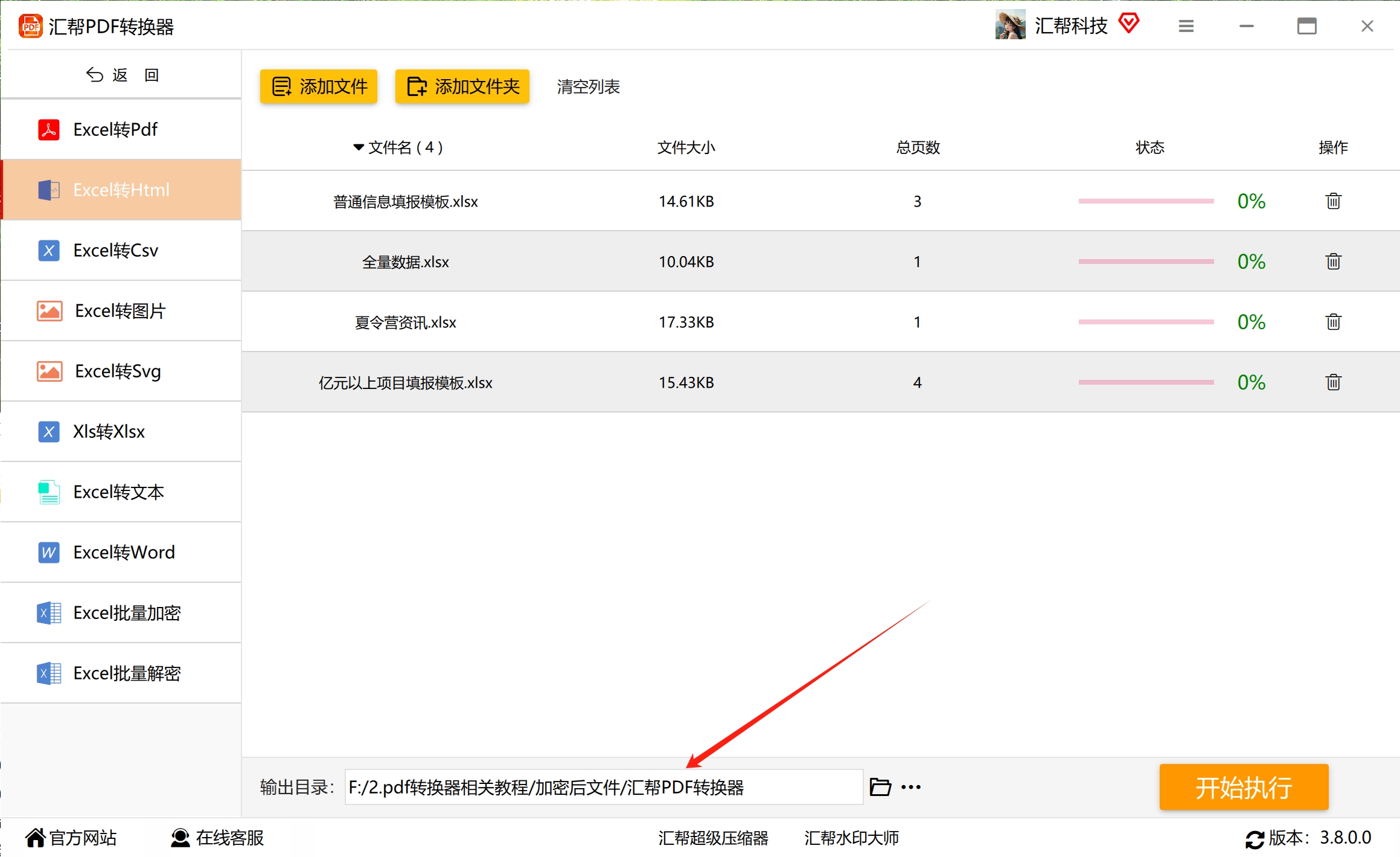Select file 普通信息填报模板.xlsx
The width and height of the screenshot is (1400, 857).
pos(406,202)
